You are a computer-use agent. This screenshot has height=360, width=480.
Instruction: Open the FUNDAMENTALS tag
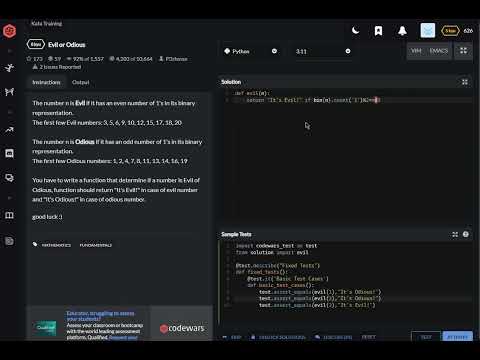tap(96, 245)
